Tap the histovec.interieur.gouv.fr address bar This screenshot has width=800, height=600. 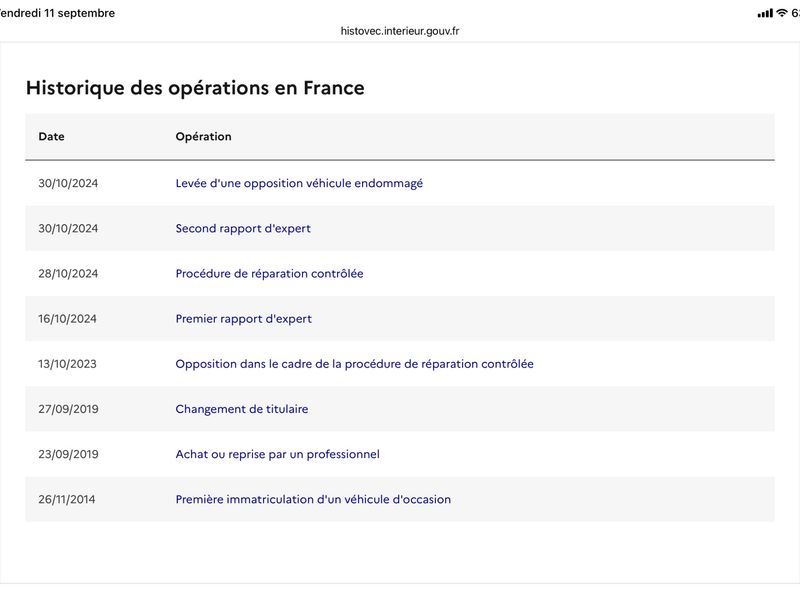pos(399,31)
